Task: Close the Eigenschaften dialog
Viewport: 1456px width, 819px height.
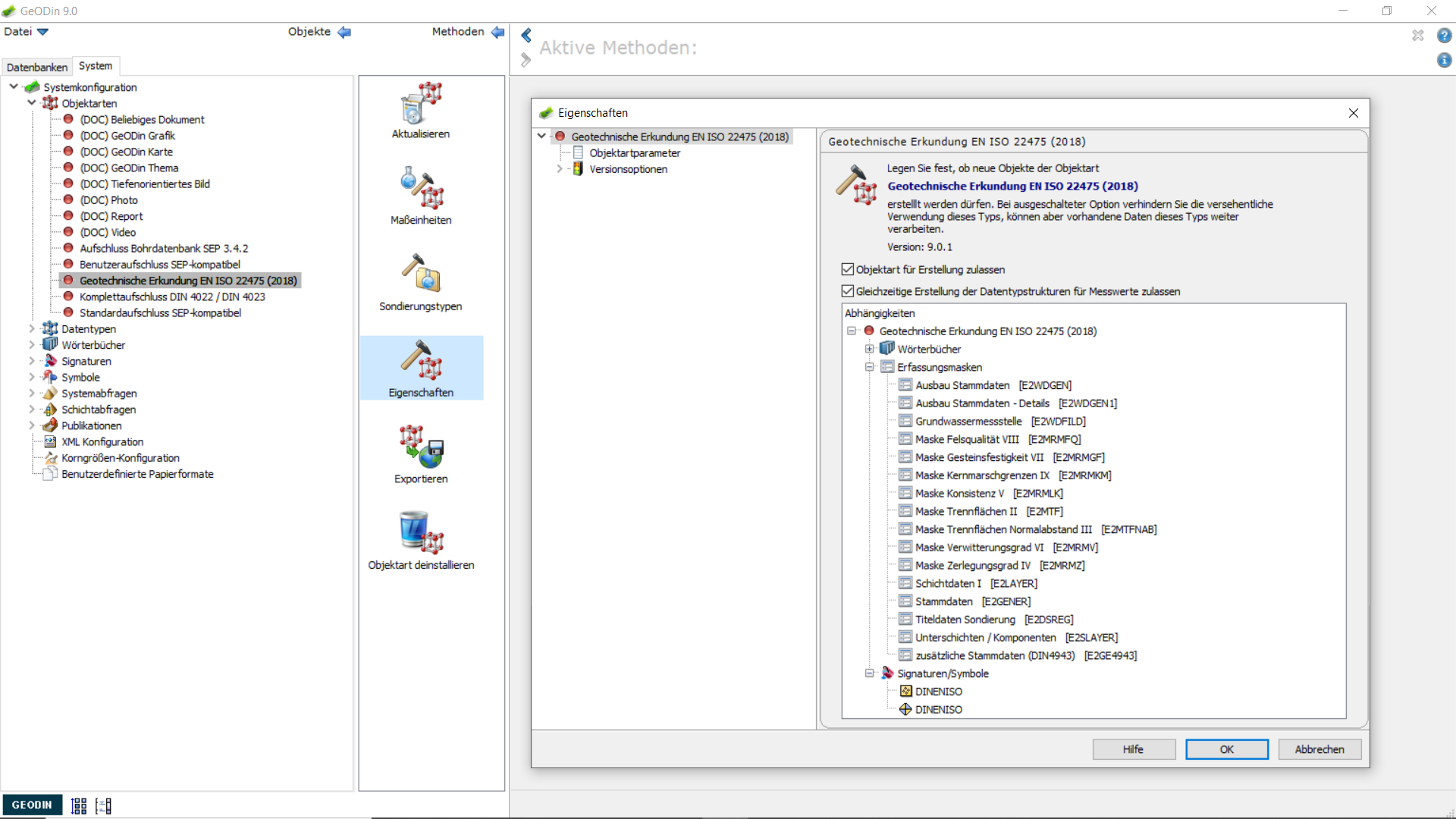Action: click(x=1354, y=113)
